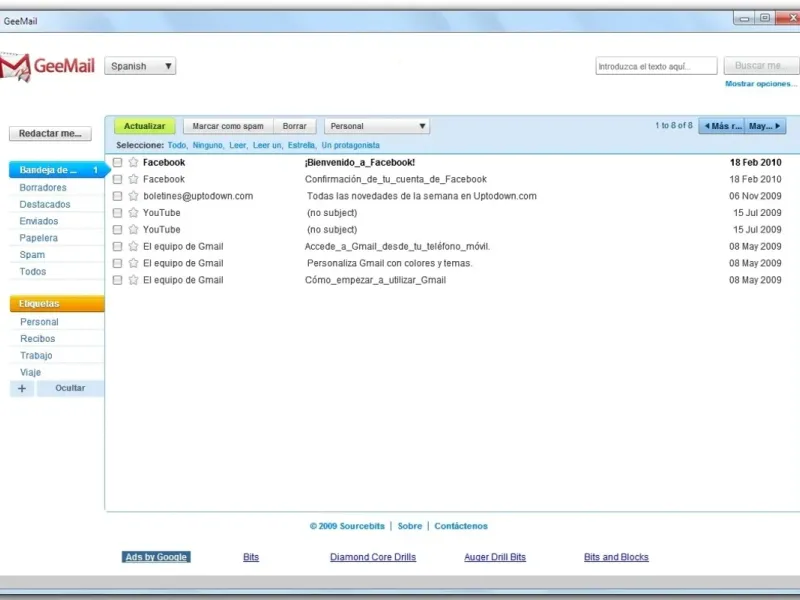Go to Más recientes page
The height and width of the screenshot is (600, 800).
(x=721, y=126)
